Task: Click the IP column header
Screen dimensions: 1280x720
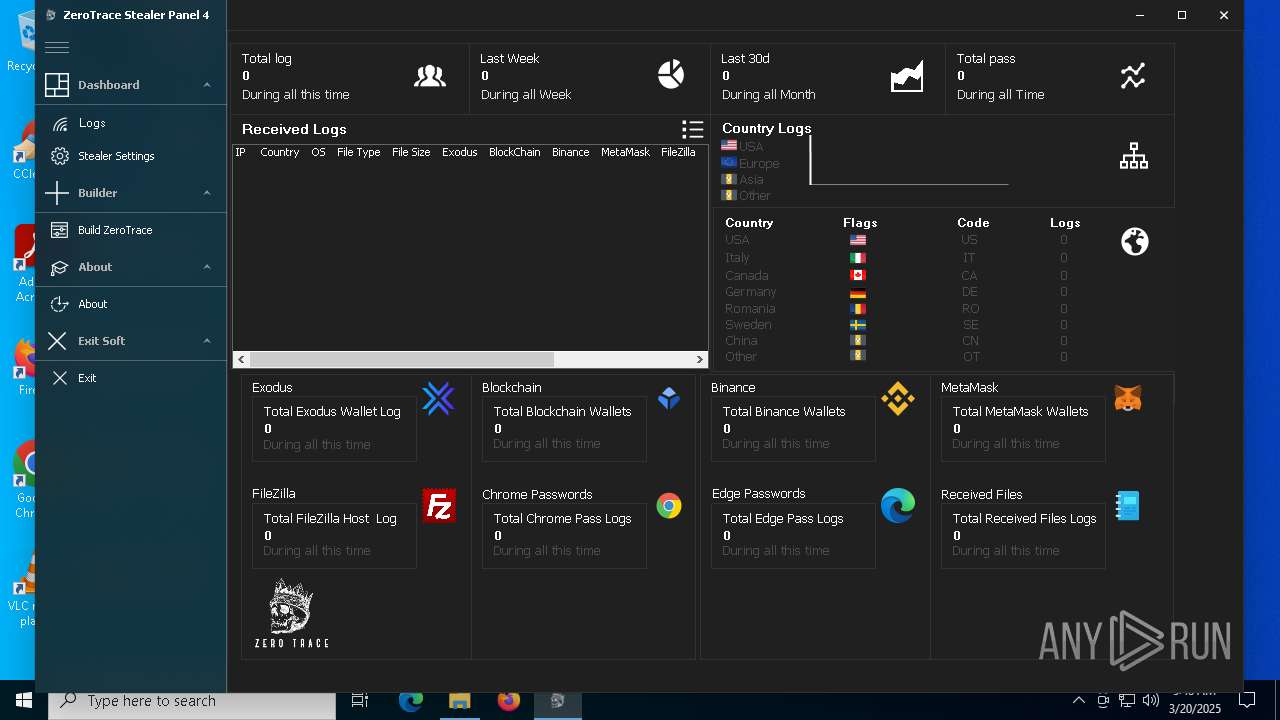Action: (x=241, y=153)
